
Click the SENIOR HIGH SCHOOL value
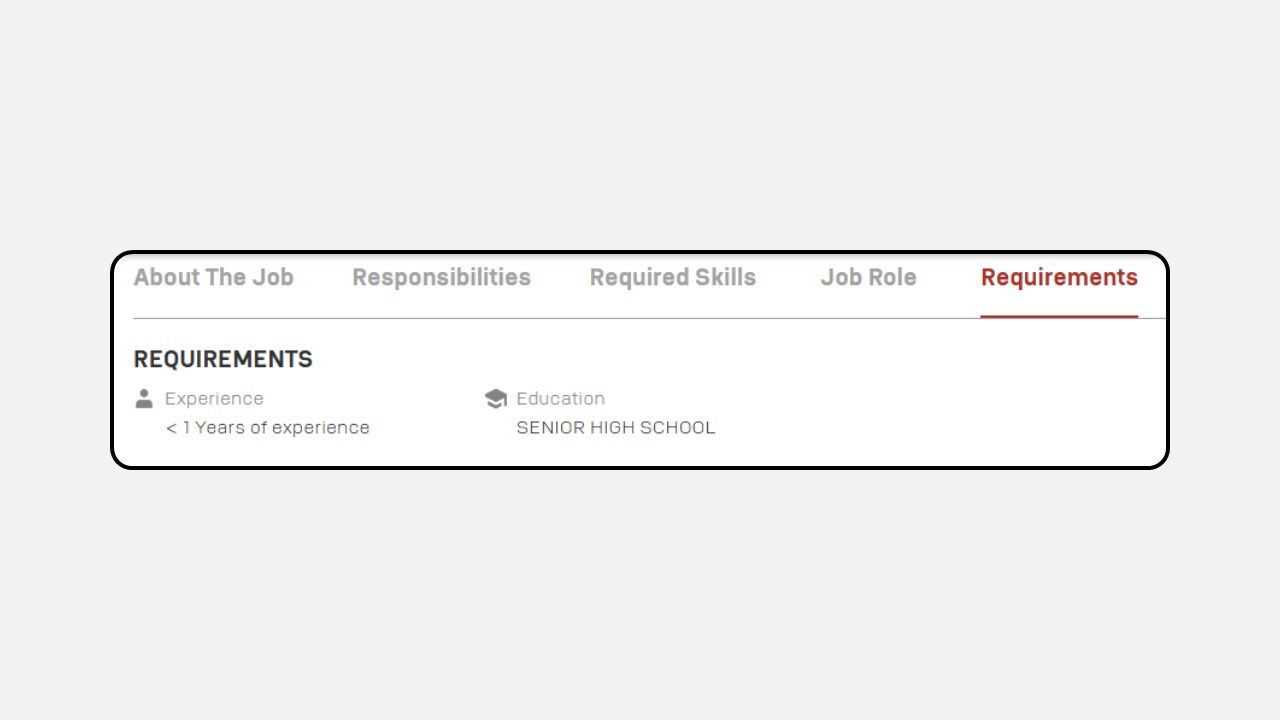coord(616,427)
